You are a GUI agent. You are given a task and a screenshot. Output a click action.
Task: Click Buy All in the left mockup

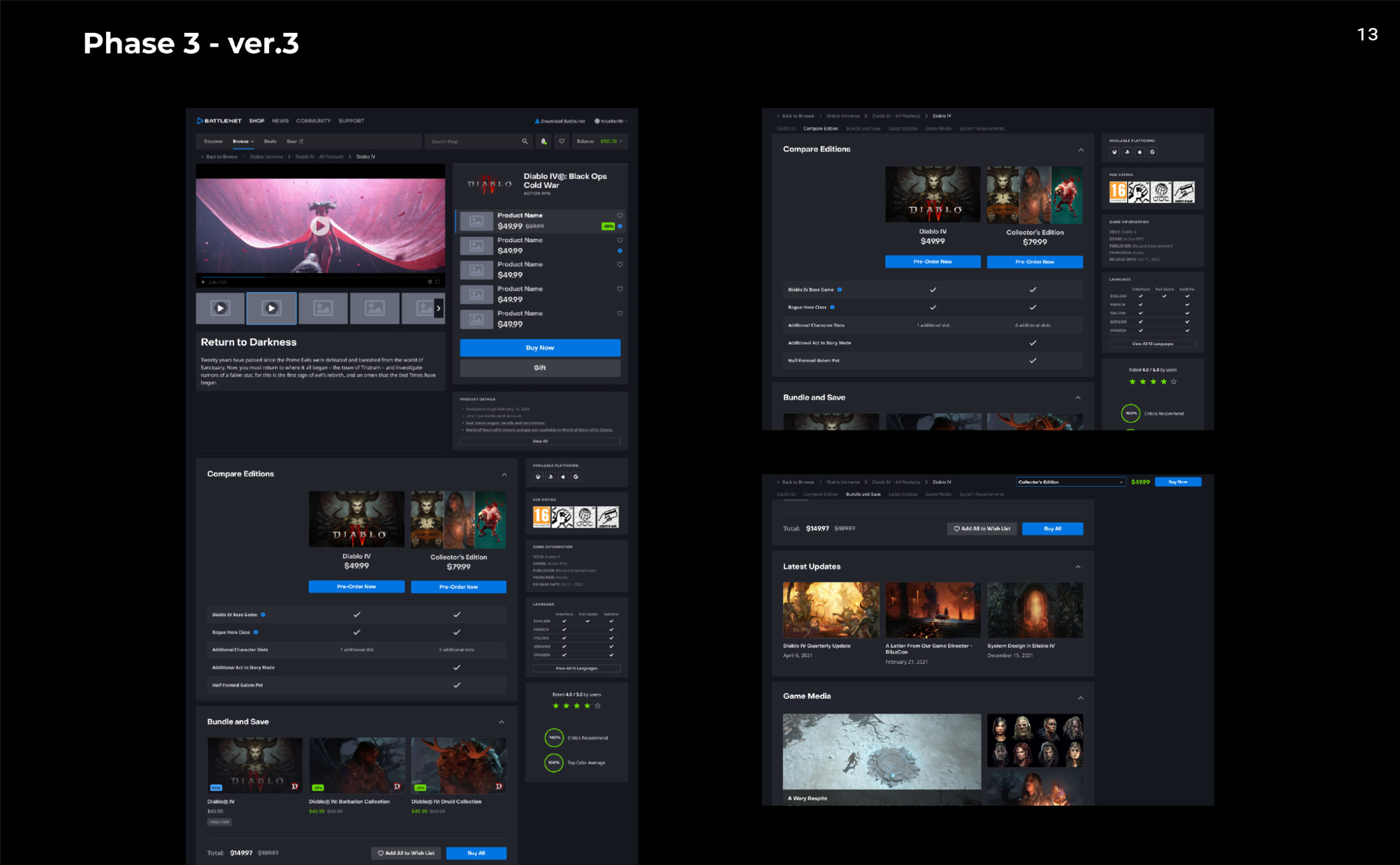pyautogui.click(x=476, y=853)
